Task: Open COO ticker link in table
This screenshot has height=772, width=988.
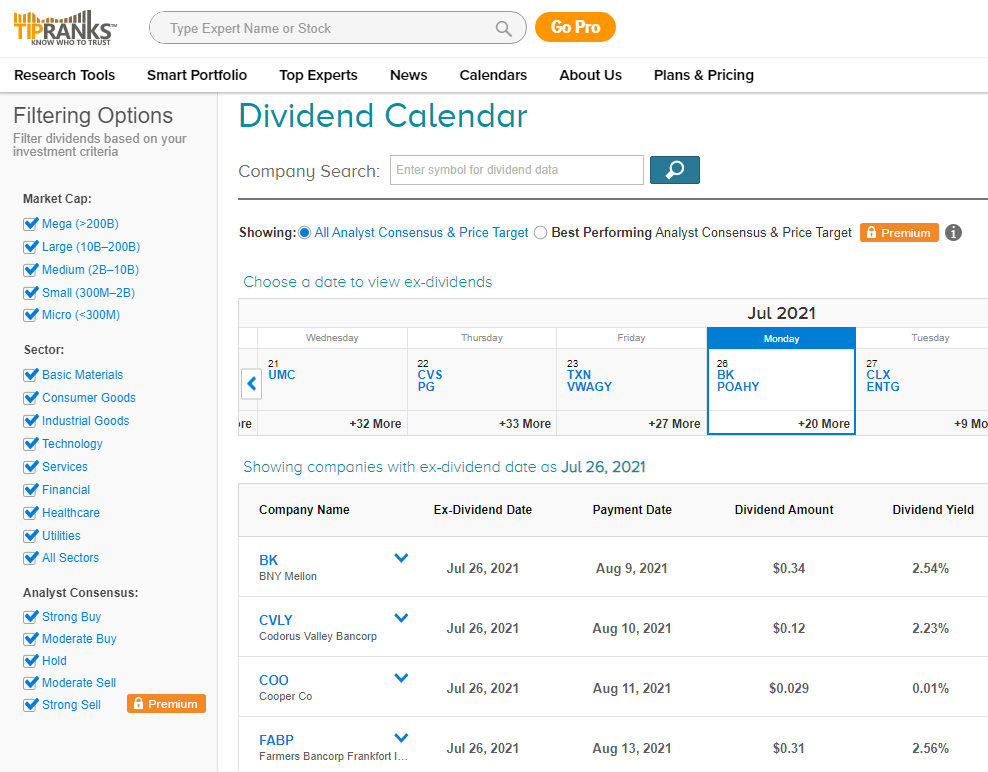Action: tap(274, 680)
